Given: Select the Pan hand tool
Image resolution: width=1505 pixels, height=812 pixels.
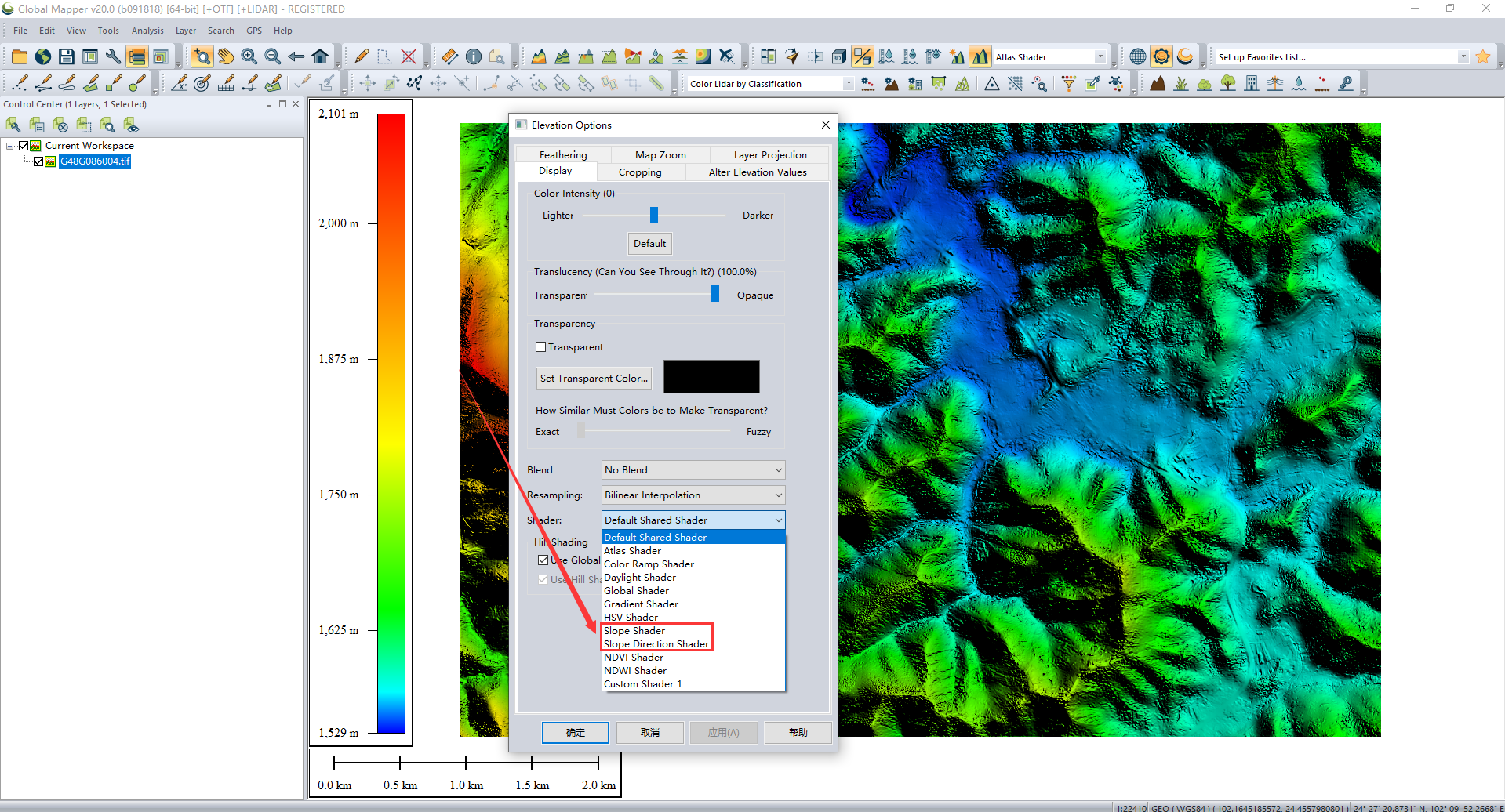Looking at the screenshot, I should click(x=226, y=56).
